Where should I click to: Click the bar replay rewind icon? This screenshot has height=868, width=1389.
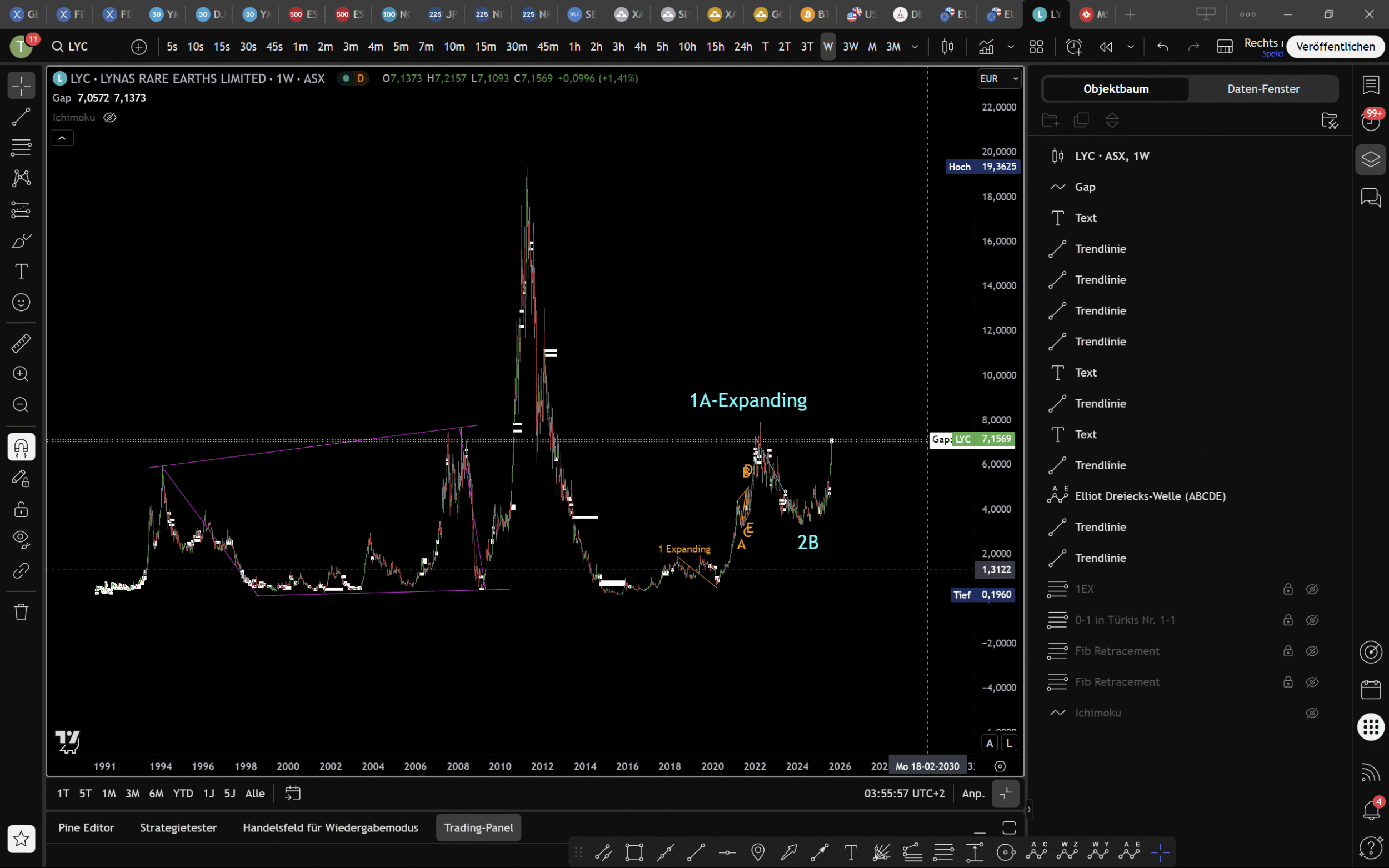[1105, 47]
